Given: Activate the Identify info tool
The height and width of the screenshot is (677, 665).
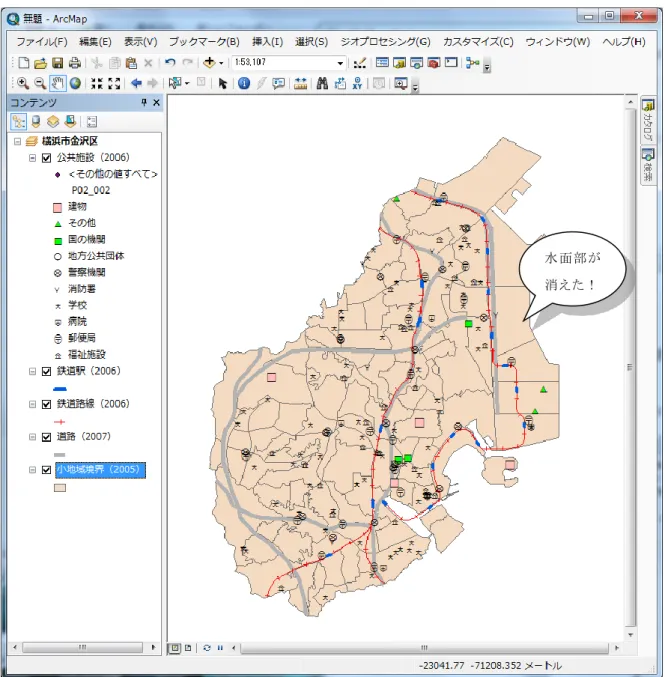Looking at the screenshot, I should click(244, 83).
